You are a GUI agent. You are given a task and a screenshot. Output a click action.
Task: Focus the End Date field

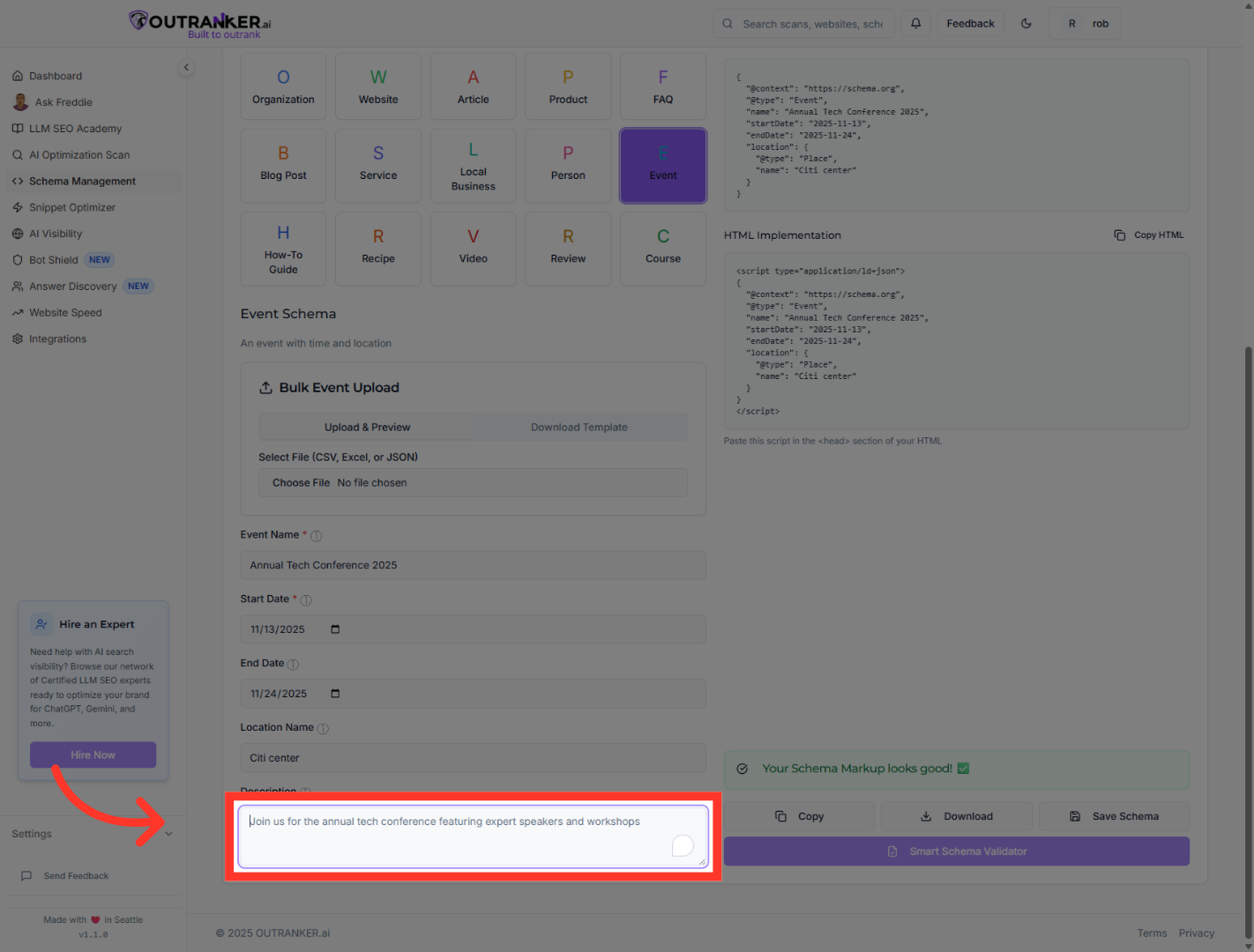(473, 694)
